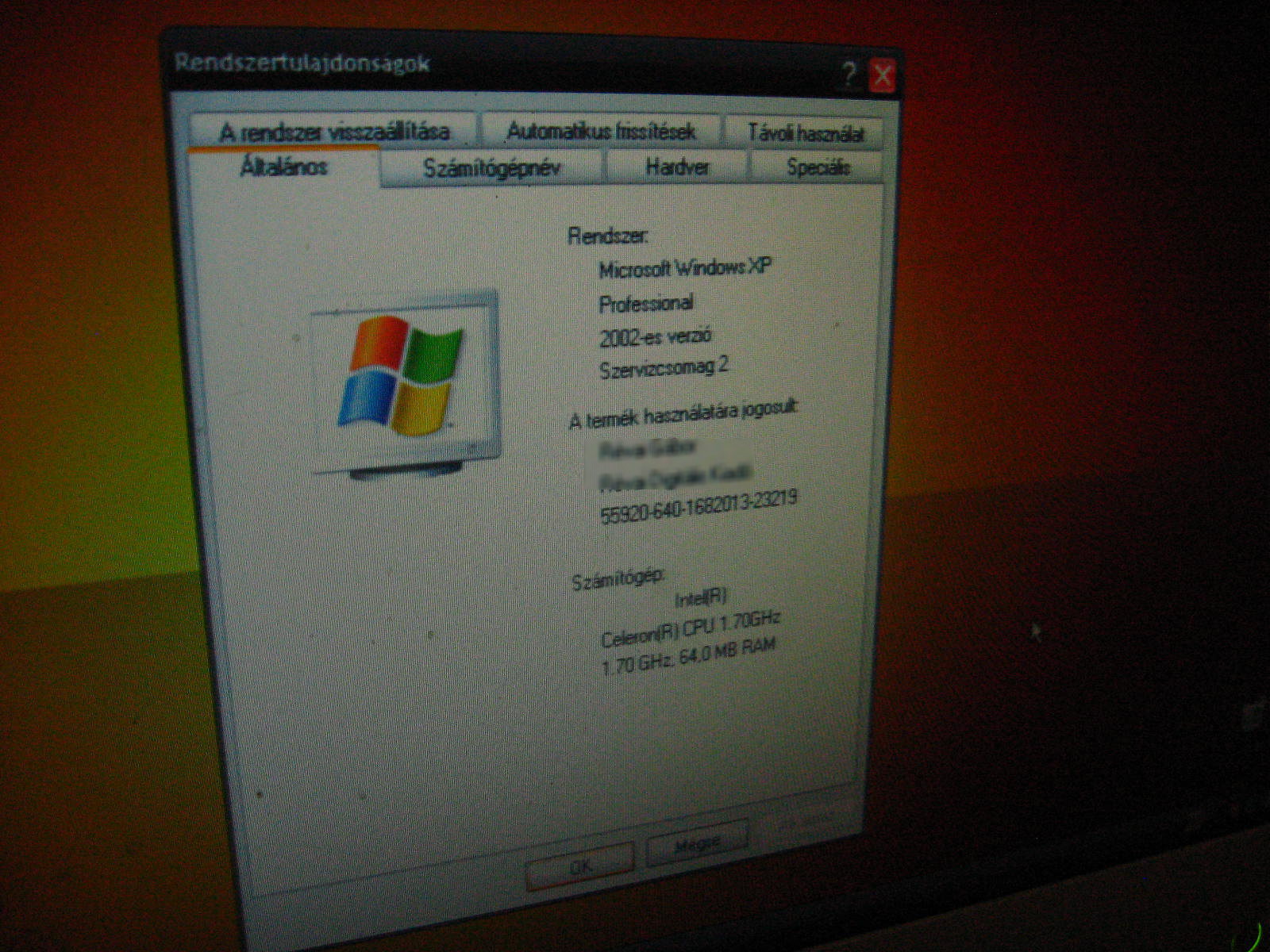The width and height of the screenshot is (1270, 952).
Task: Open the 'Hardver' tab
Action: click(677, 167)
